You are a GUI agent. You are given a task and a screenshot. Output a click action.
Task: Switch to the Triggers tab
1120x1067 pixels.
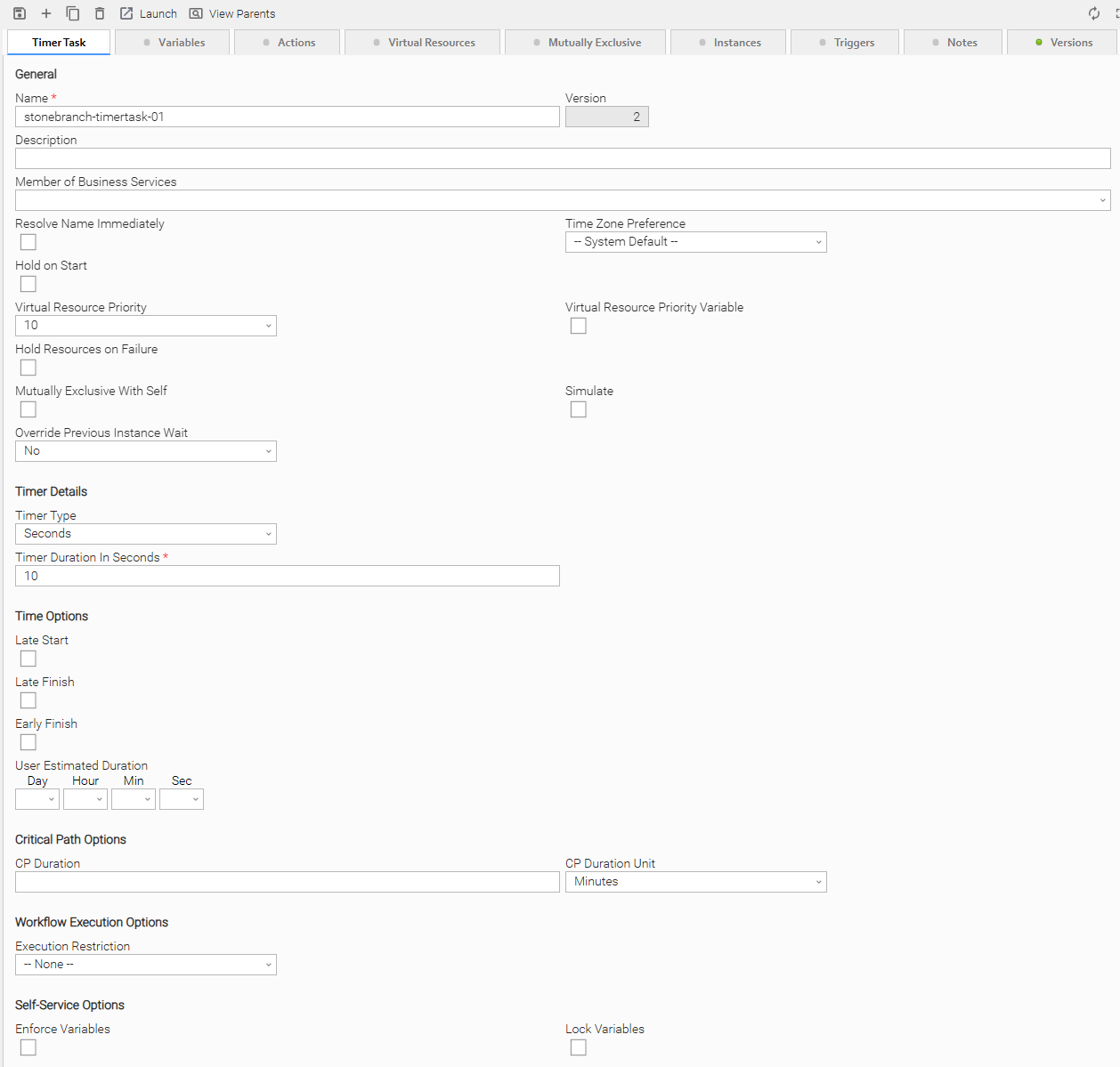845,43
